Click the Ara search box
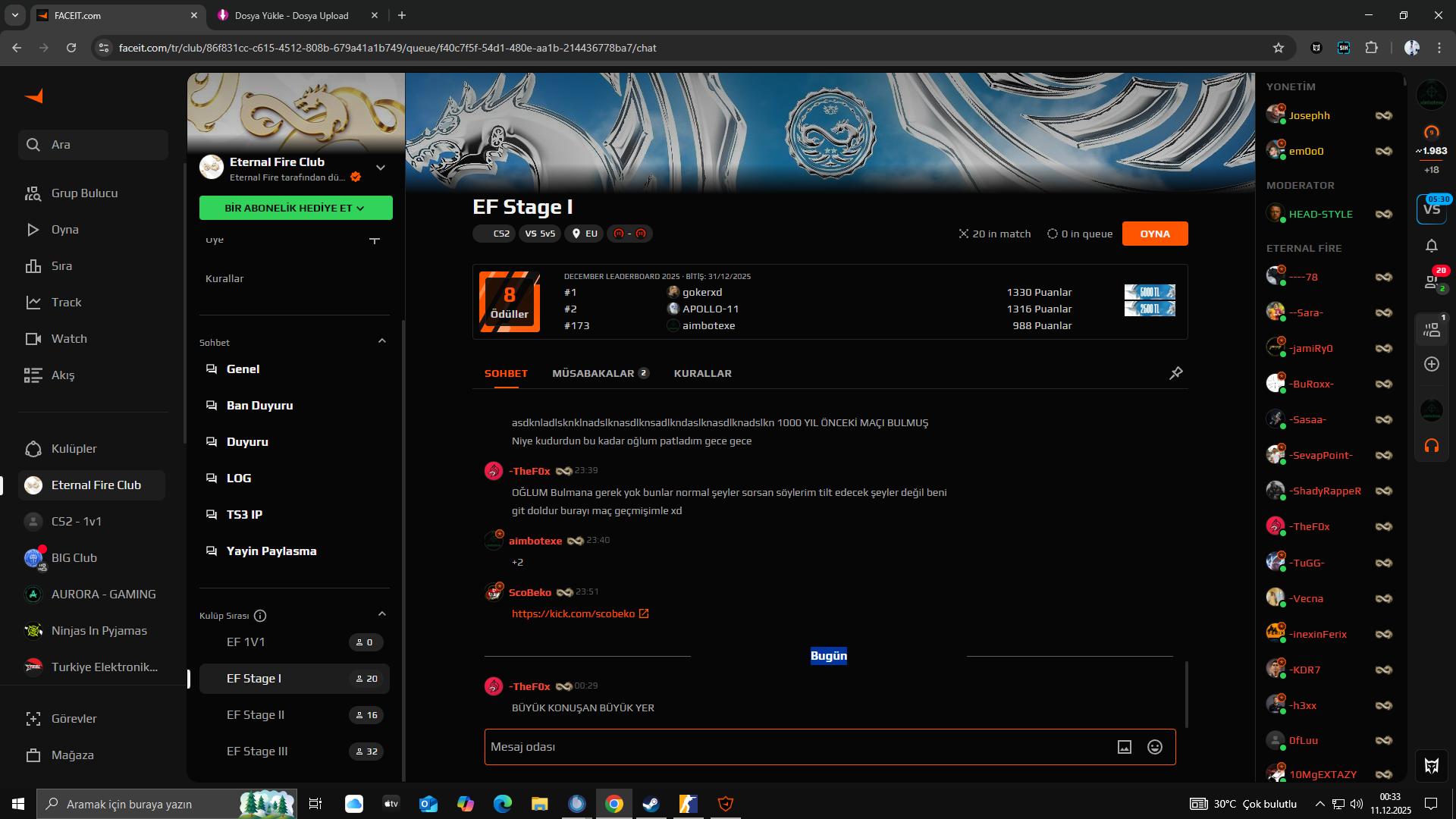The image size is (1456, 819). [93, 145]
